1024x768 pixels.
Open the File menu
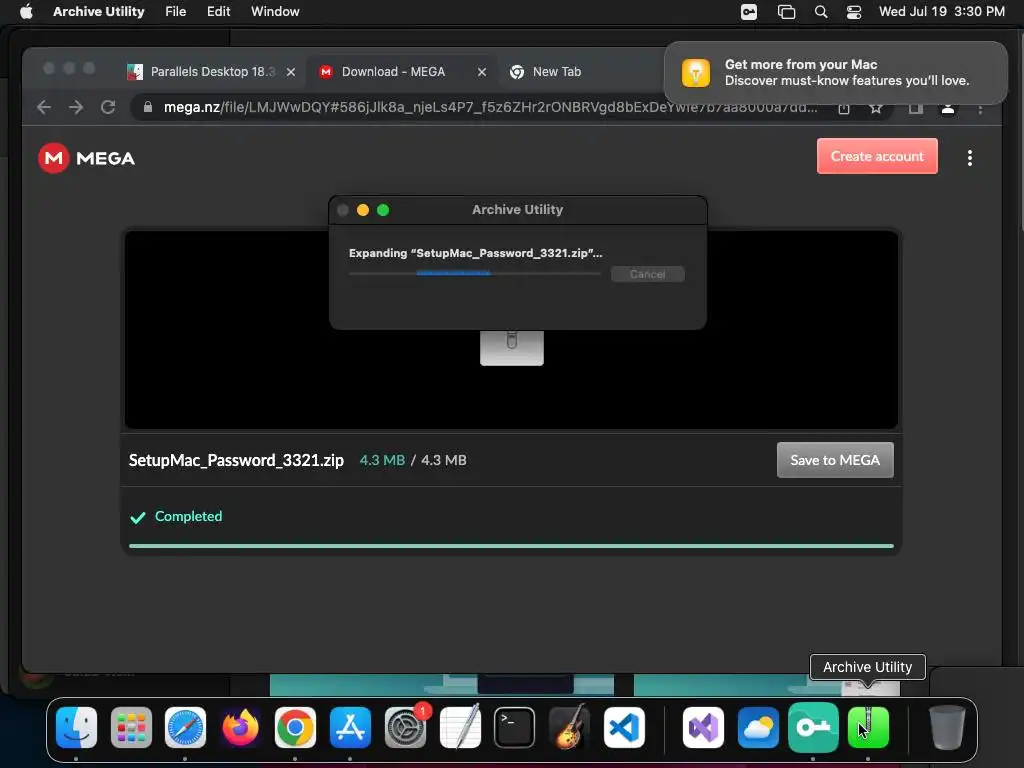(x=175, y=12)
